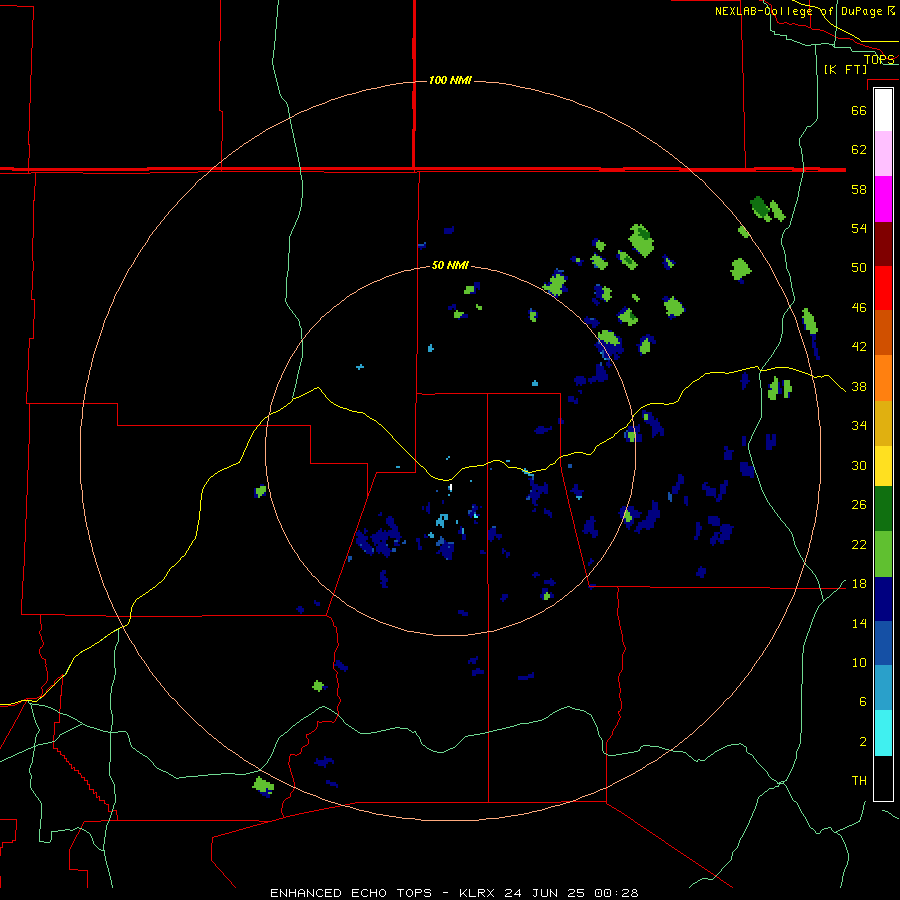Click the "38" legend value
The image size is (900, 900).
[859, 387]
